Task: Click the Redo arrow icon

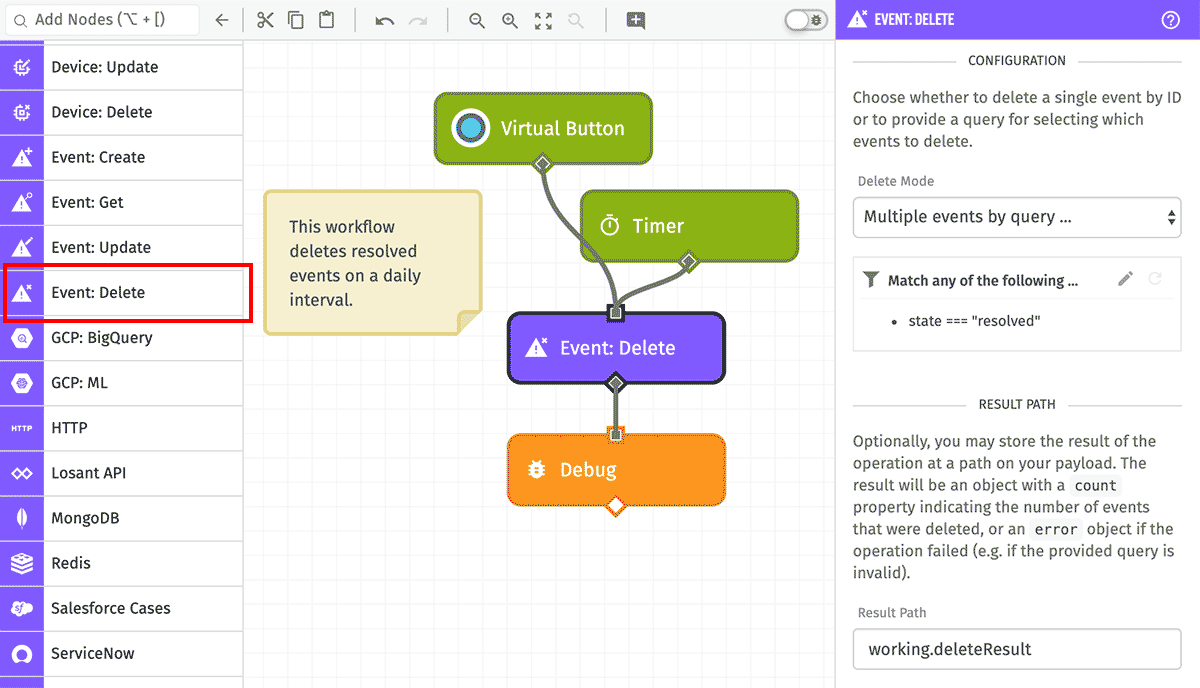Action: point(419,20)
